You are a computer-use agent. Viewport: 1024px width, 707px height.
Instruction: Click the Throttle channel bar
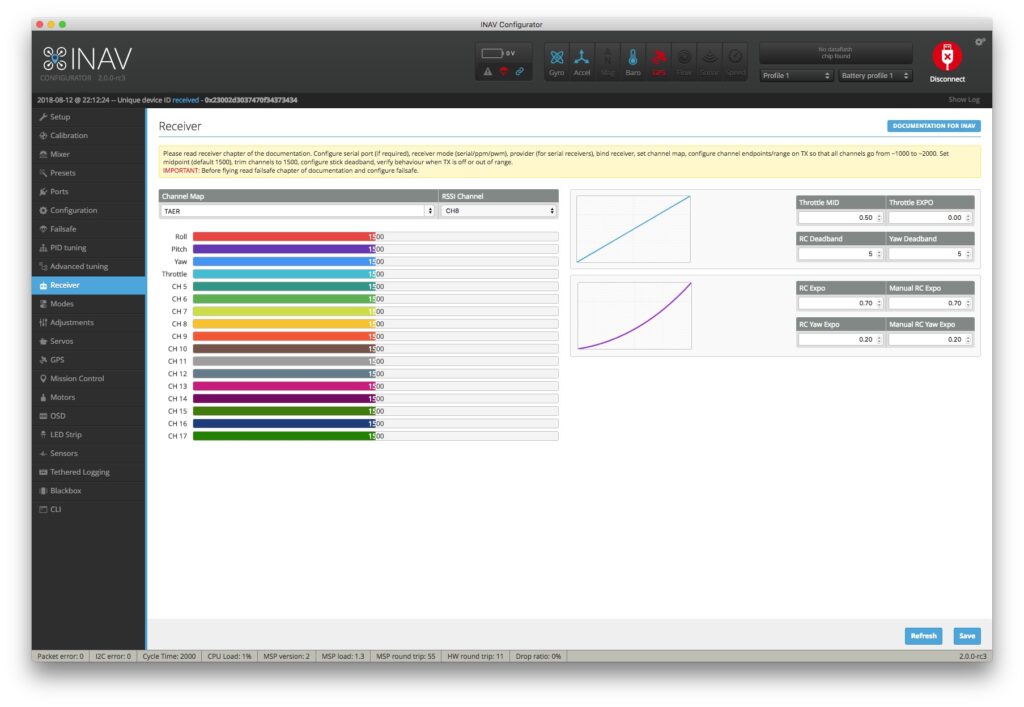375,274
